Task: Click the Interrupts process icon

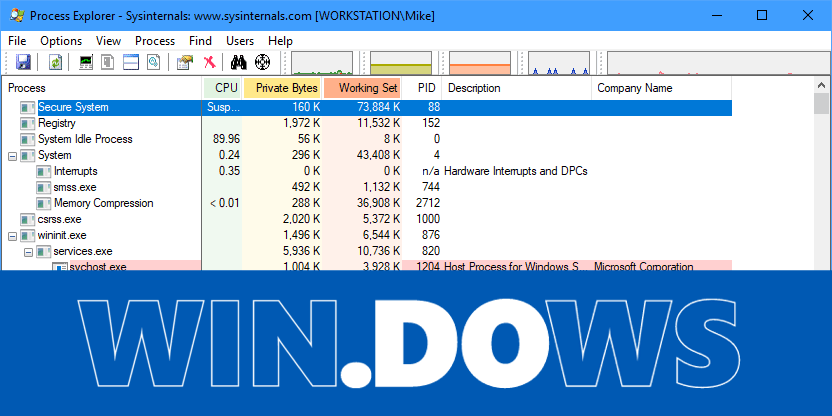Action: pos(44,171)
